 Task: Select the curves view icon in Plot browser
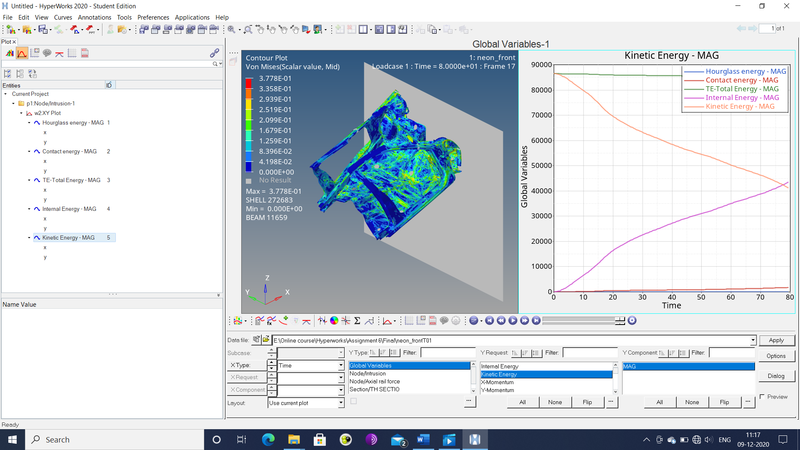(21, 53)
